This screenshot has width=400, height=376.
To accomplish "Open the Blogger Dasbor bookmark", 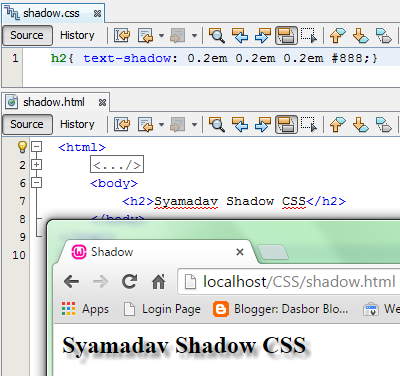I will 281,309.
